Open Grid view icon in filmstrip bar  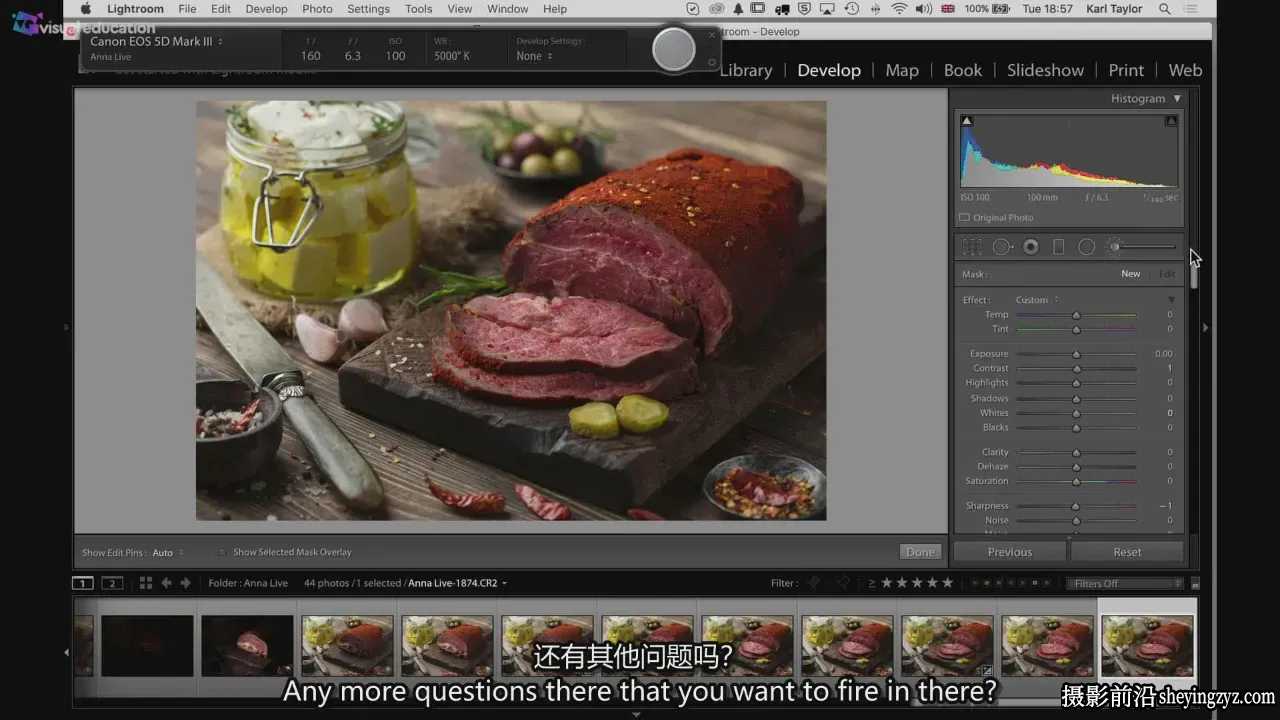click(x=145, y=583)
